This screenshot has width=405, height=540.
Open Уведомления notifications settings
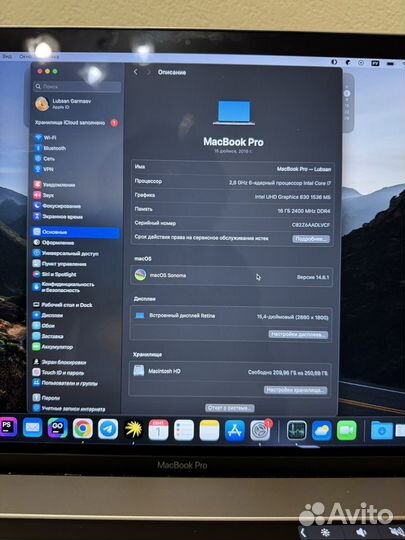pos(54,185)
